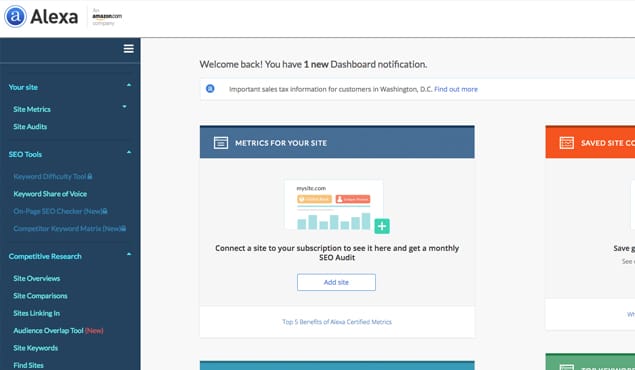
Task: Expand the Site Metrics submenu arrow
Action: pos(125,106)
